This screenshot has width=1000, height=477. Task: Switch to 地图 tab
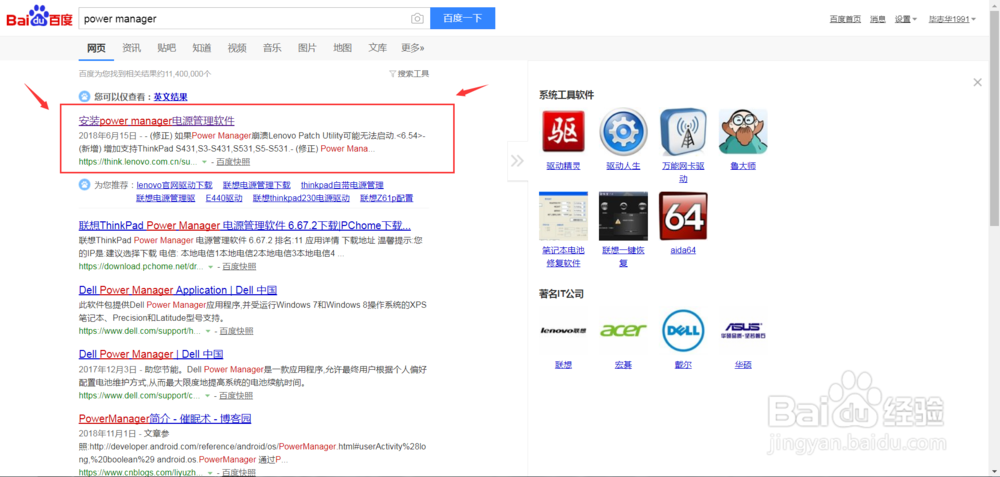[x=342, y=48]
